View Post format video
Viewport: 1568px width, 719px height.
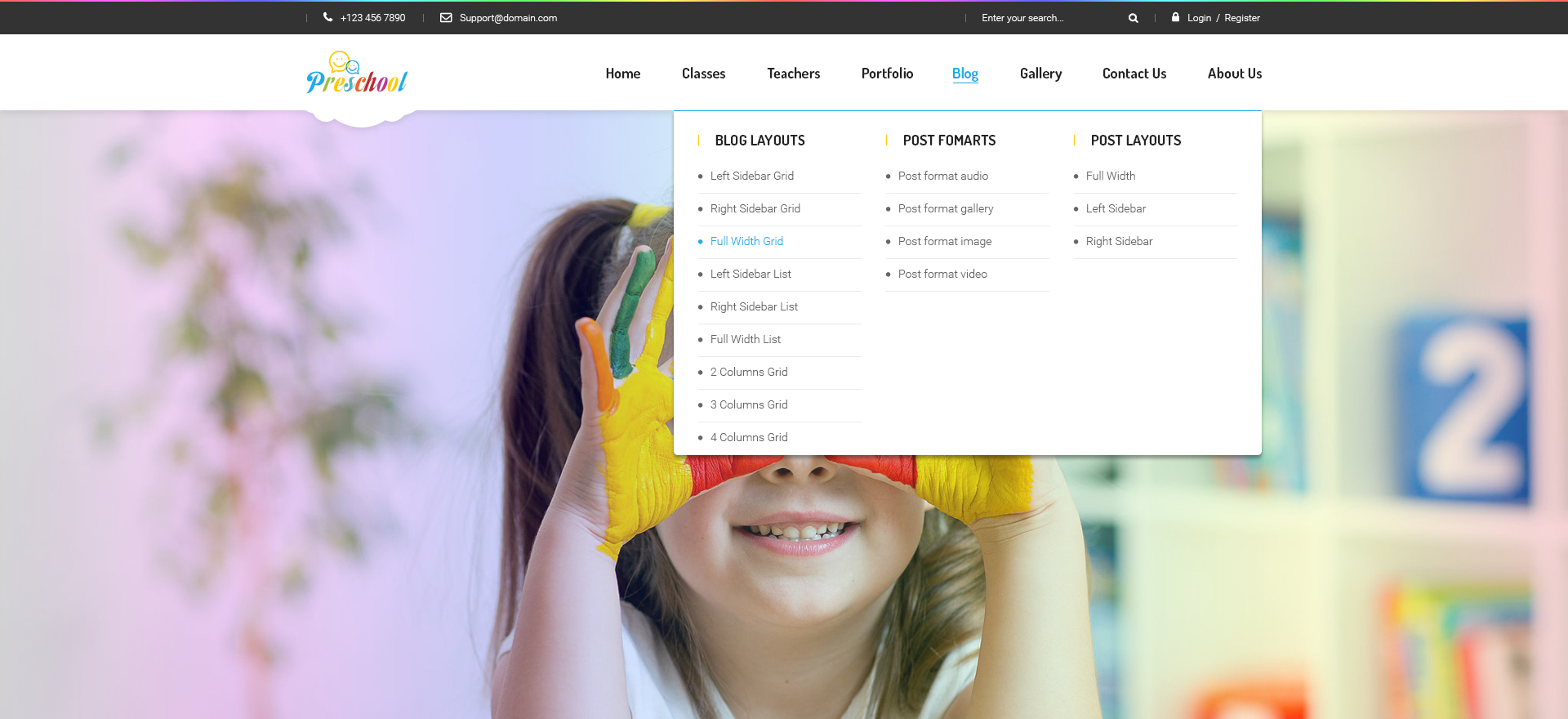[x=942, y=274]
